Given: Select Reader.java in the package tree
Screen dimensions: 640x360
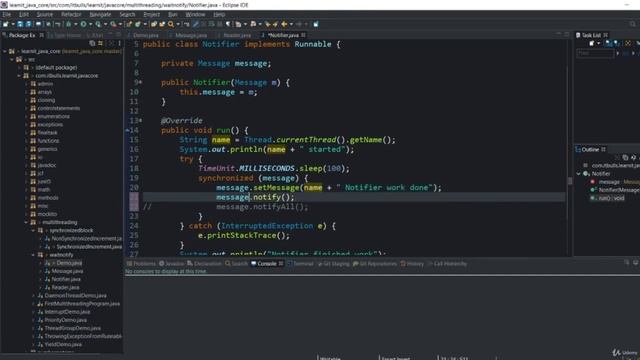Looking at the screenshot, I should [65, 288].
